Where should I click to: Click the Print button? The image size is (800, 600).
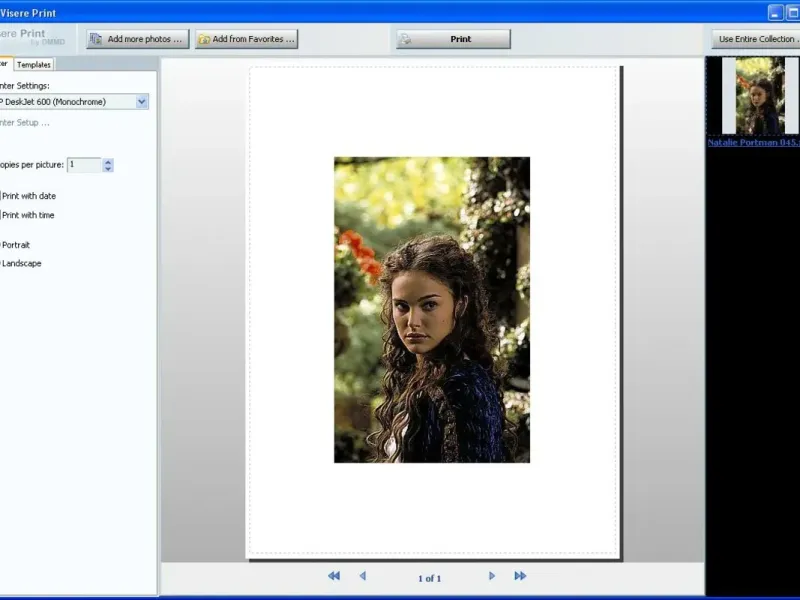(454, 39)
